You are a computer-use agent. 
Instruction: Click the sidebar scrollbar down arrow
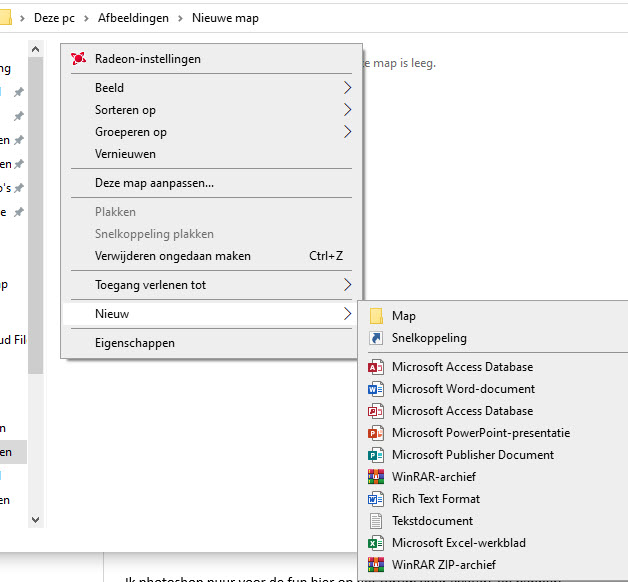coord(36,519)
